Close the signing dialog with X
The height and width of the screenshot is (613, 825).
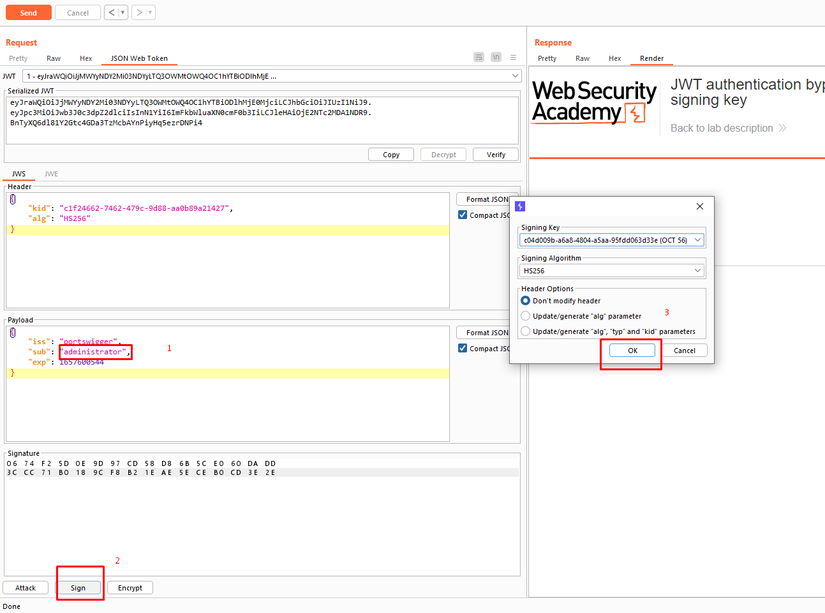point(700,206)
